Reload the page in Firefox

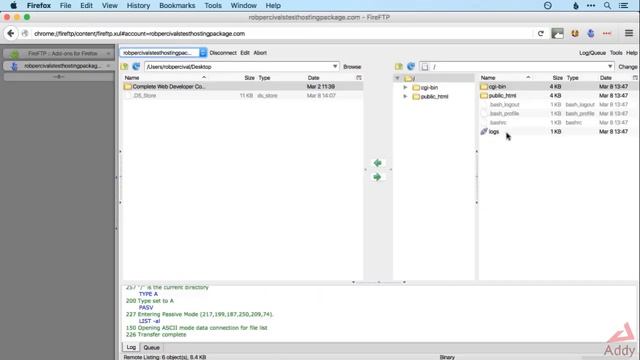[x=541, y=34]
